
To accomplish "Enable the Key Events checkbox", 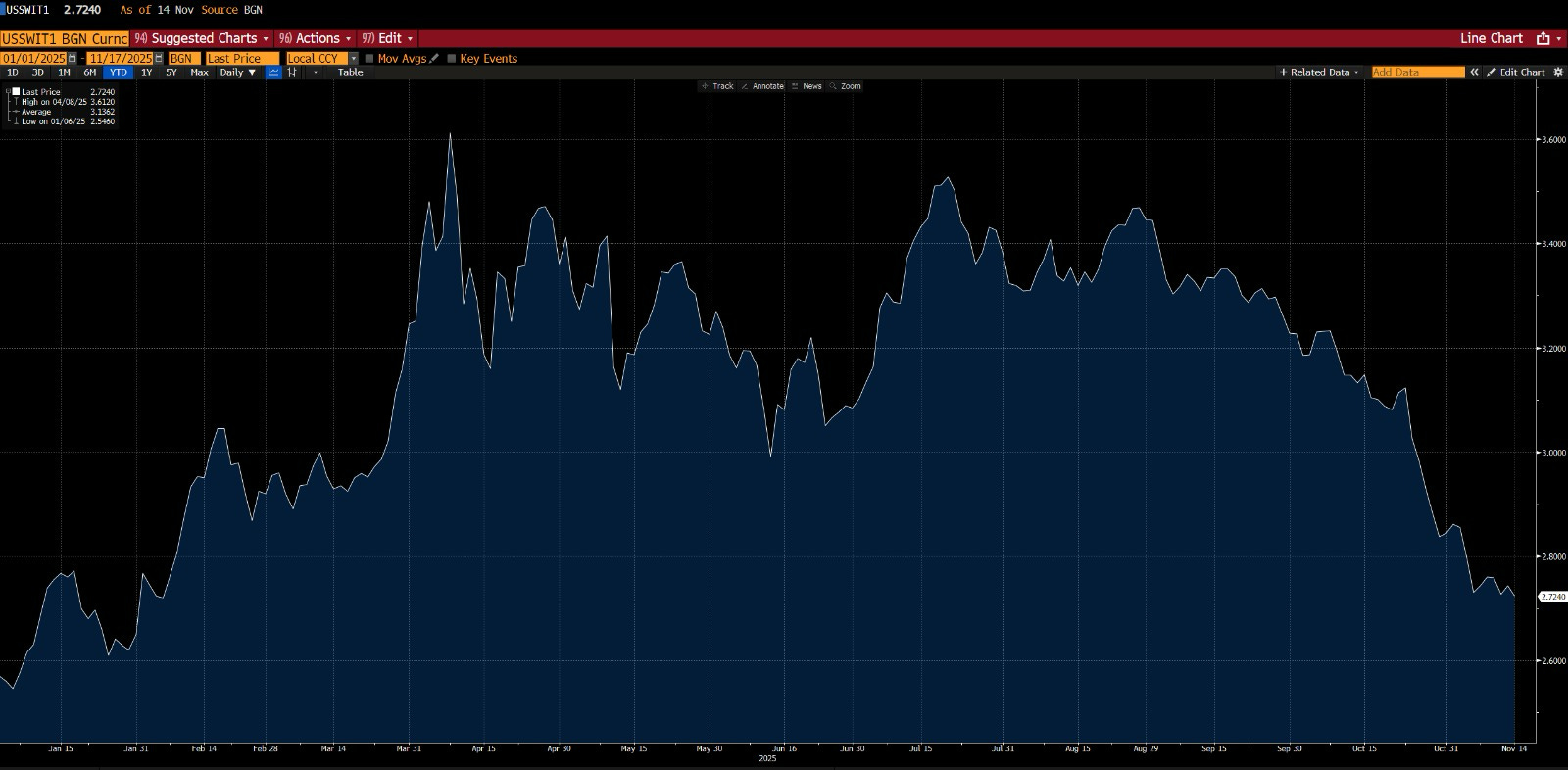I will [452, 58].
